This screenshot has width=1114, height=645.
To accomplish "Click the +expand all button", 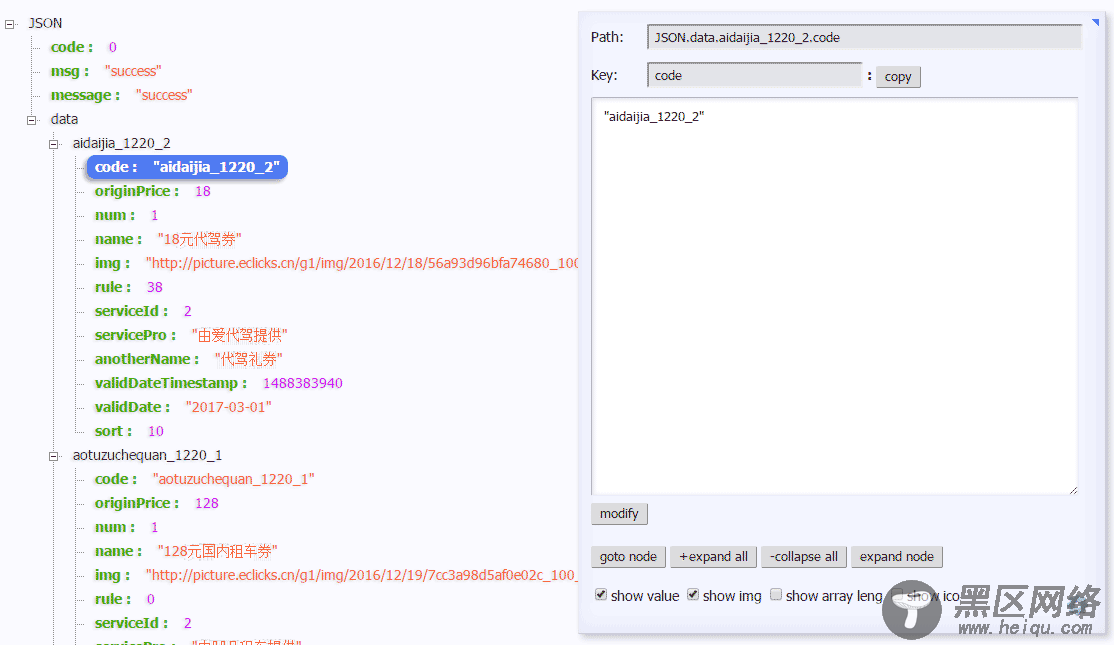I will pyautogui.click(x=713, y=556).
